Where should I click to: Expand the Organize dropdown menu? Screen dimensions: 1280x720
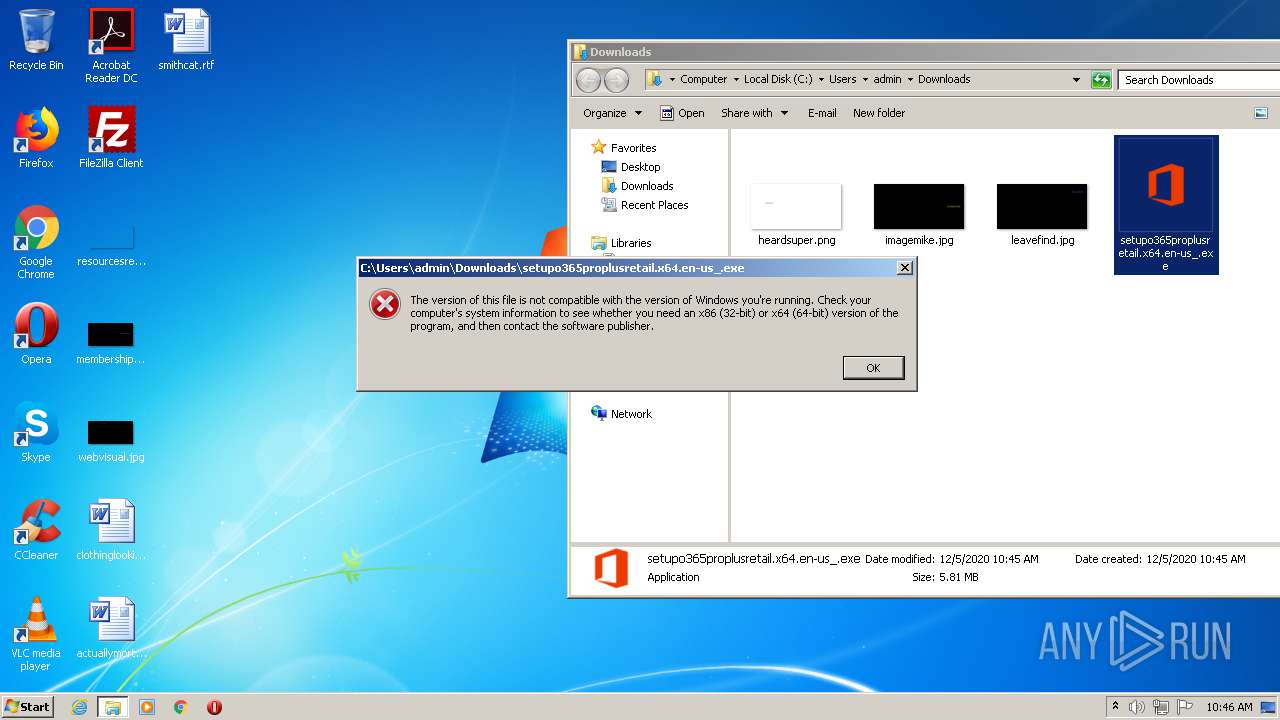click(x=612, y=113)
